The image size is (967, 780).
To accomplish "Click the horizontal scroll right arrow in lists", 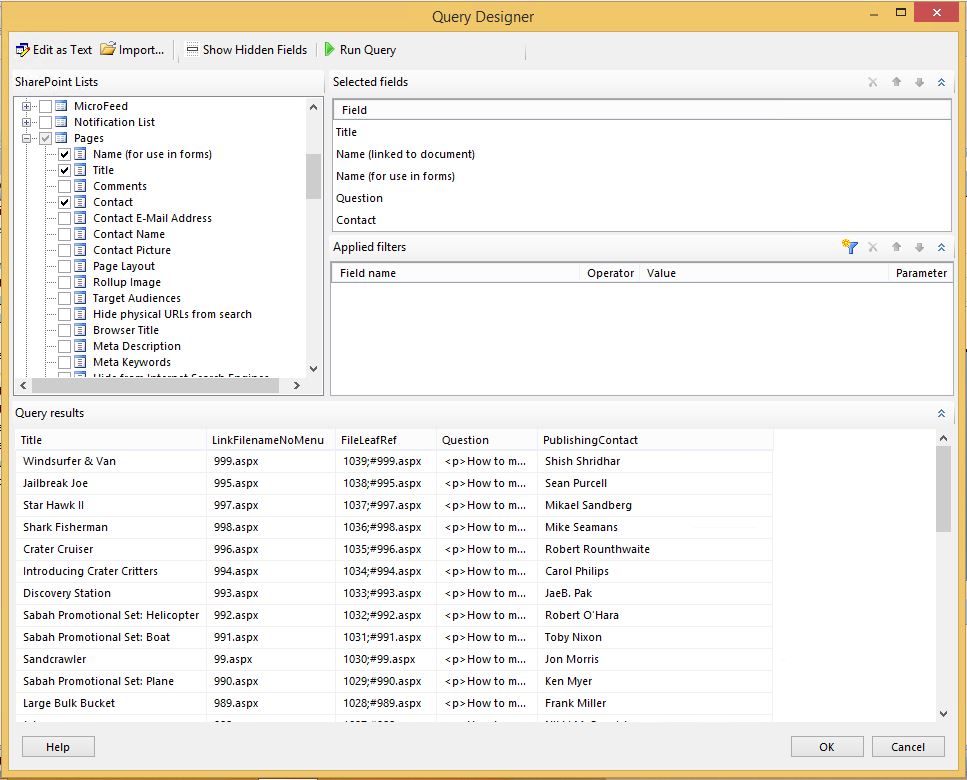I will point(297,385).
